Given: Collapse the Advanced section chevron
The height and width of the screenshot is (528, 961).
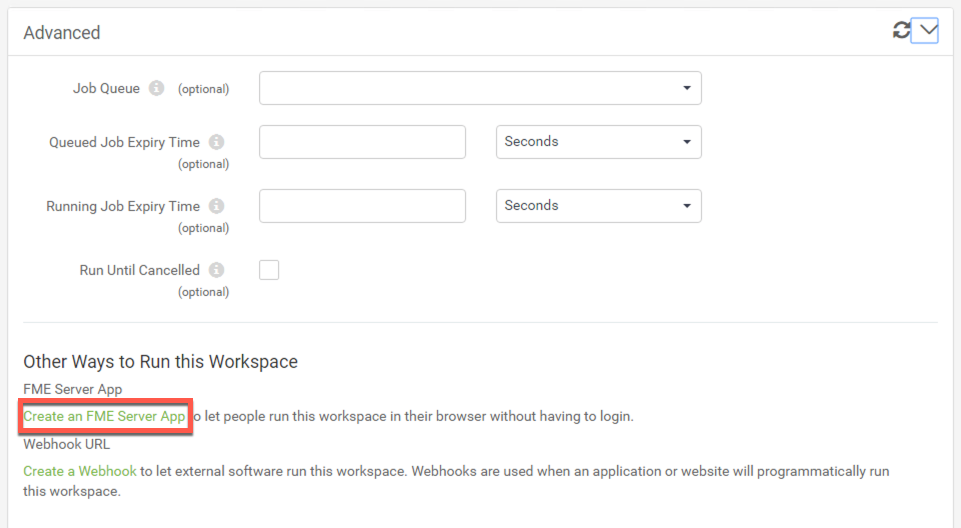Looking at the screenshot, I should coord(925,30).
